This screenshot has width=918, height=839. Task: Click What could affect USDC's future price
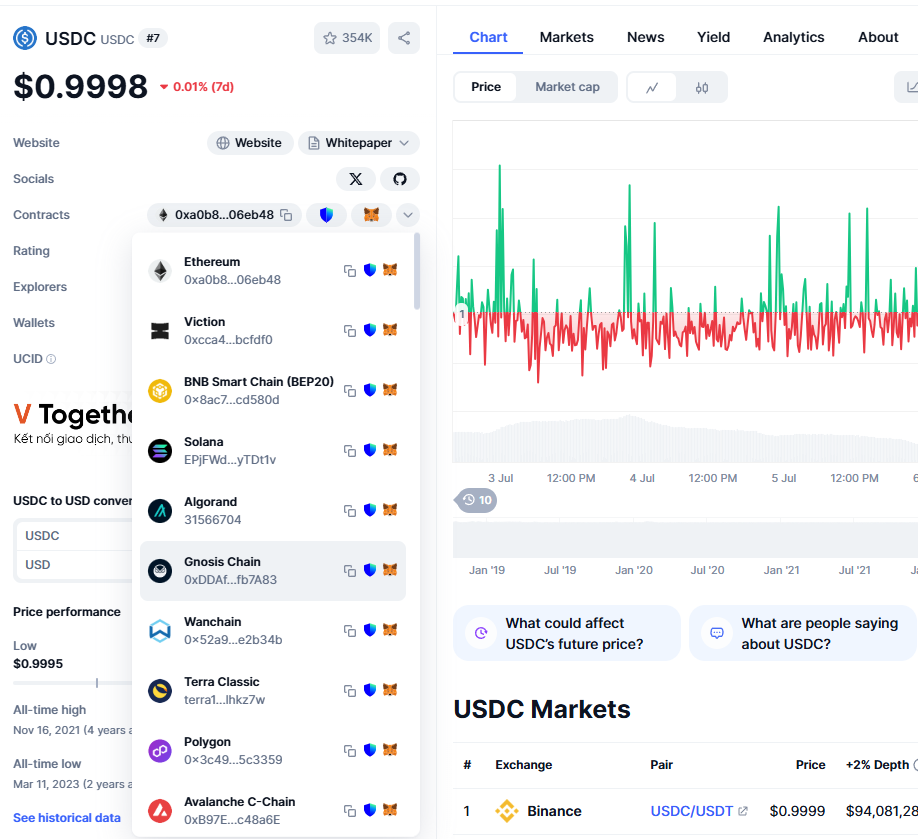[566, 632]
